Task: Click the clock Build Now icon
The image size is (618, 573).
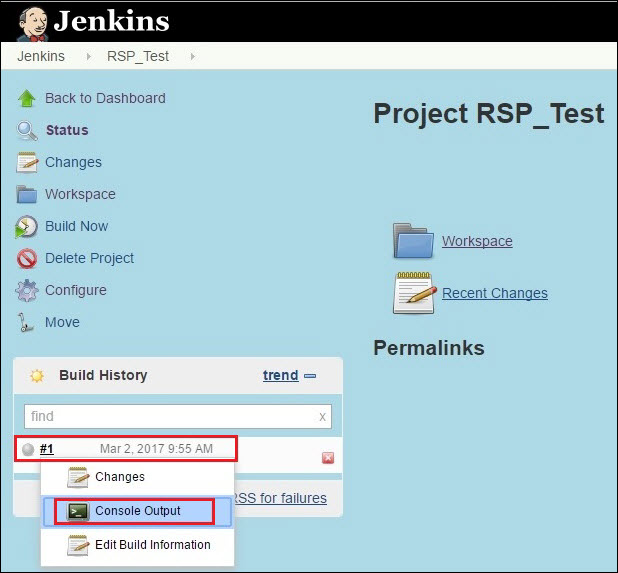Action: click(26, 227)
